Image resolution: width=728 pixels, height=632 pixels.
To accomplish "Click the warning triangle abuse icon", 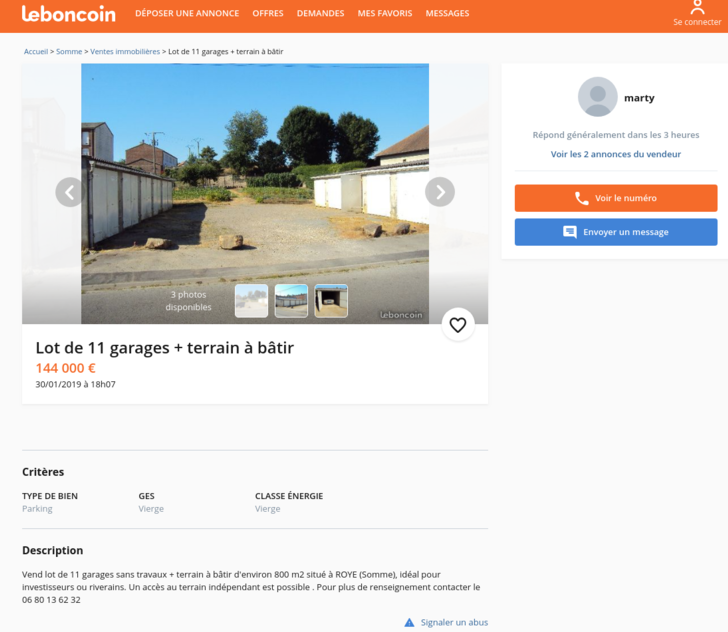I will 409,622.
